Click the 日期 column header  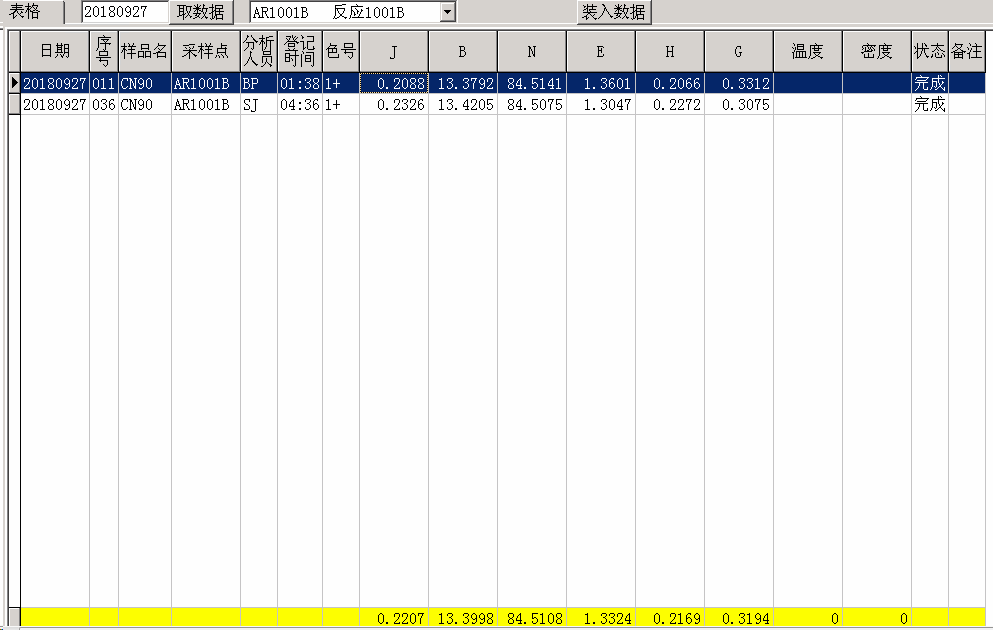coord(55,51)
